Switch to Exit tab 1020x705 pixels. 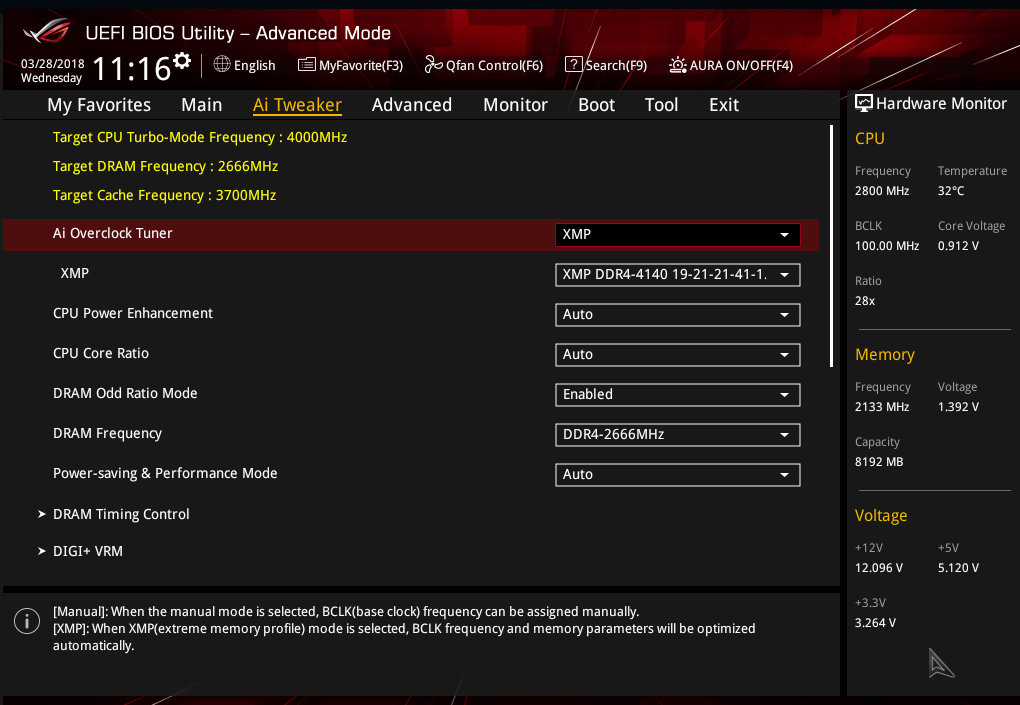[x=724, y=105]
